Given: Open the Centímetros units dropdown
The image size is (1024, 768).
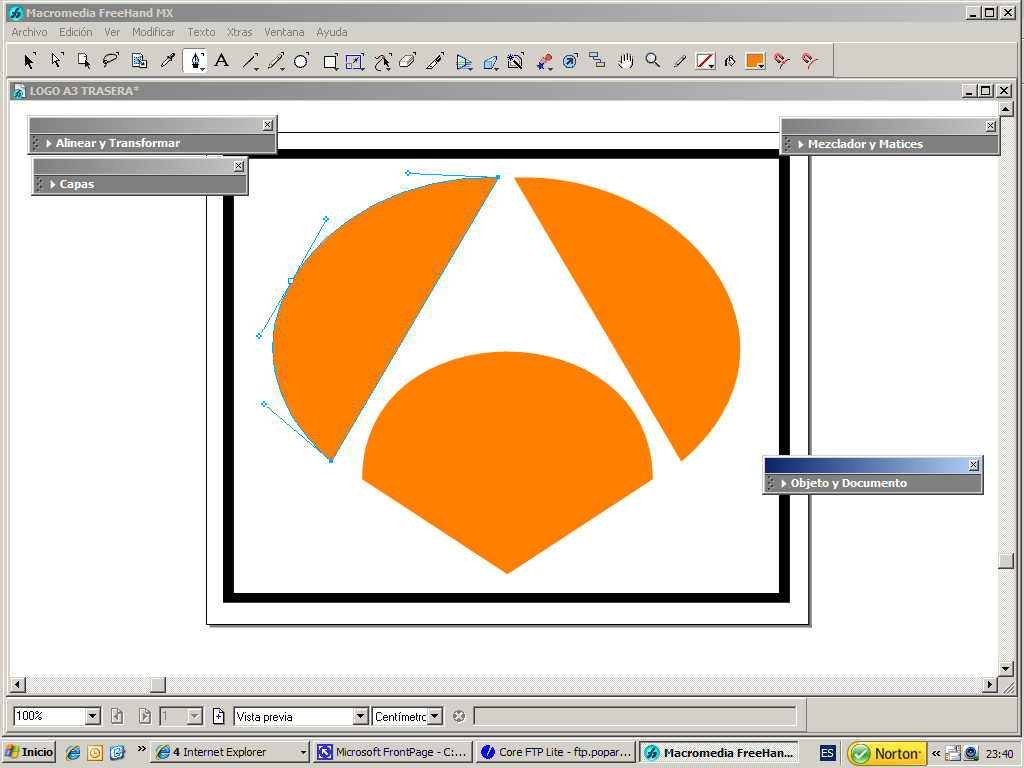Looking at the screenshot, I should point(434,716).
